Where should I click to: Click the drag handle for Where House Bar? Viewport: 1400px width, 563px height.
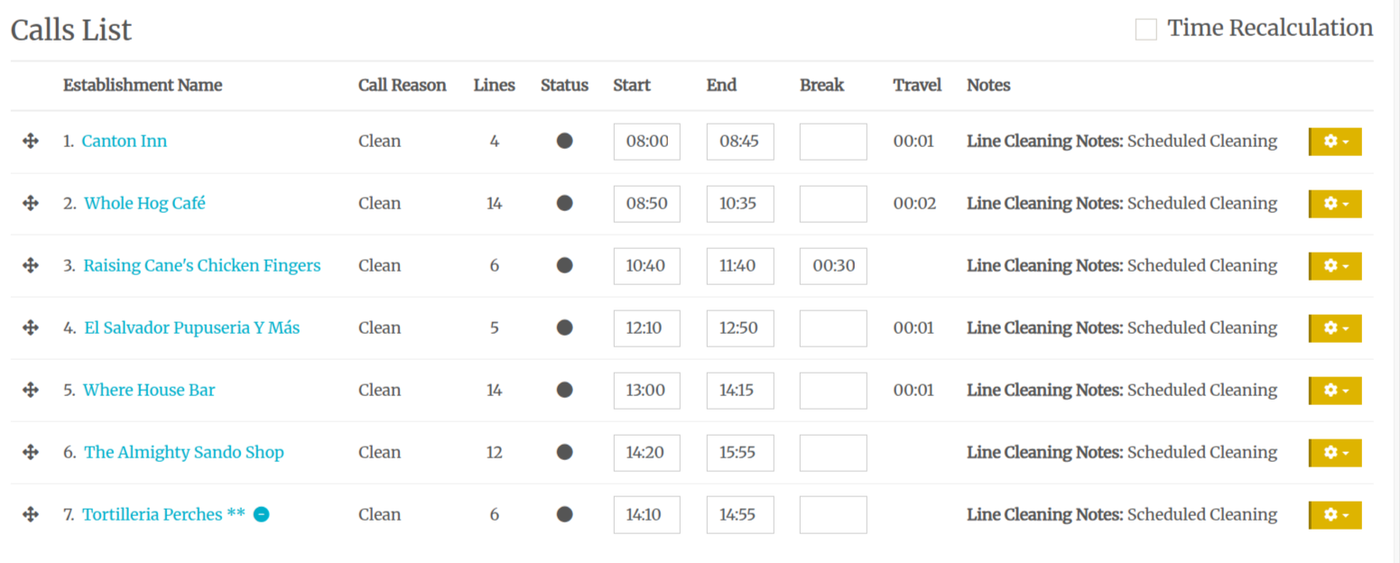[30, 390]
